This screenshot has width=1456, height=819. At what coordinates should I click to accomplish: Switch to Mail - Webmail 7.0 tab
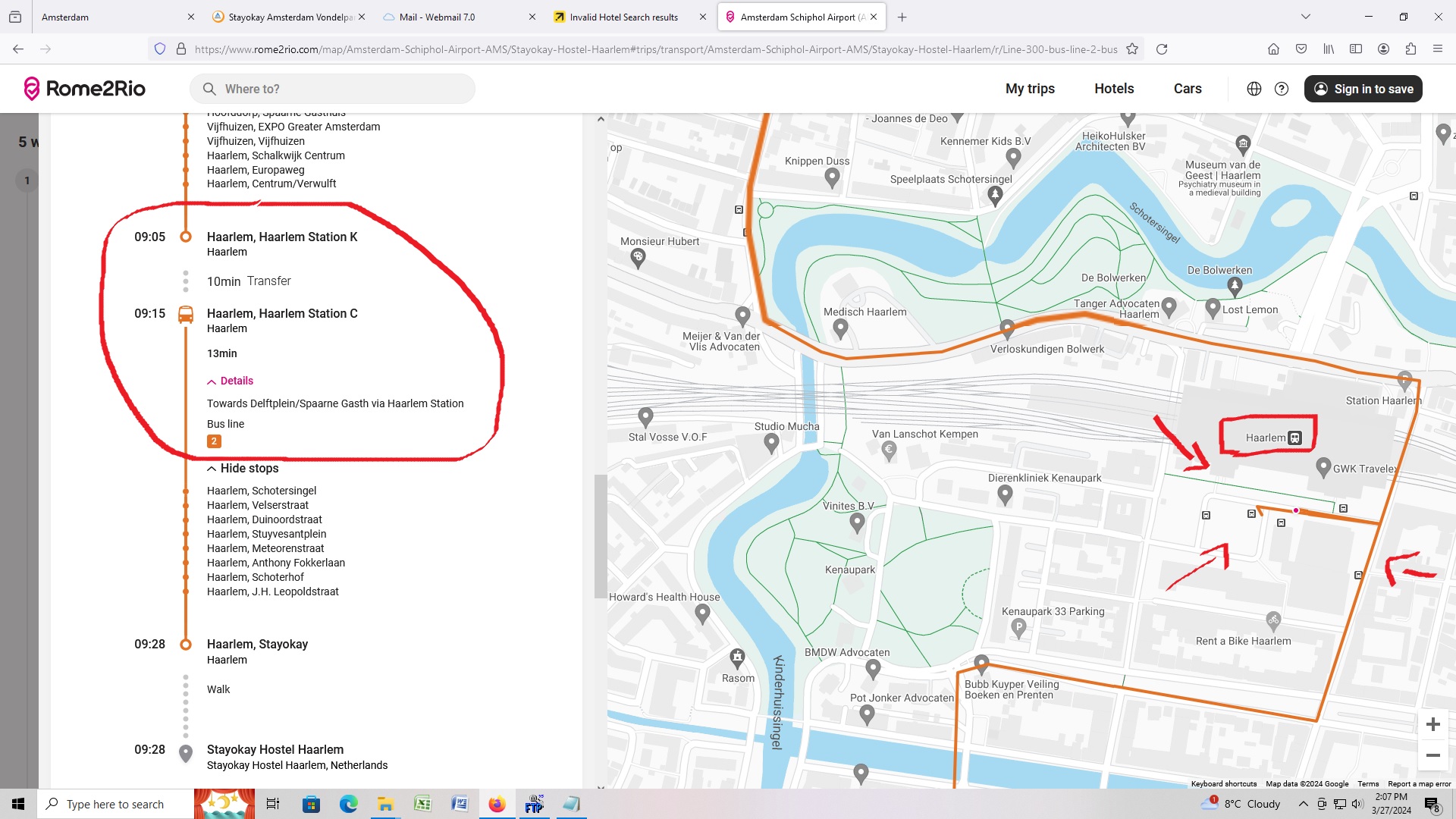[x=460, y=17]
